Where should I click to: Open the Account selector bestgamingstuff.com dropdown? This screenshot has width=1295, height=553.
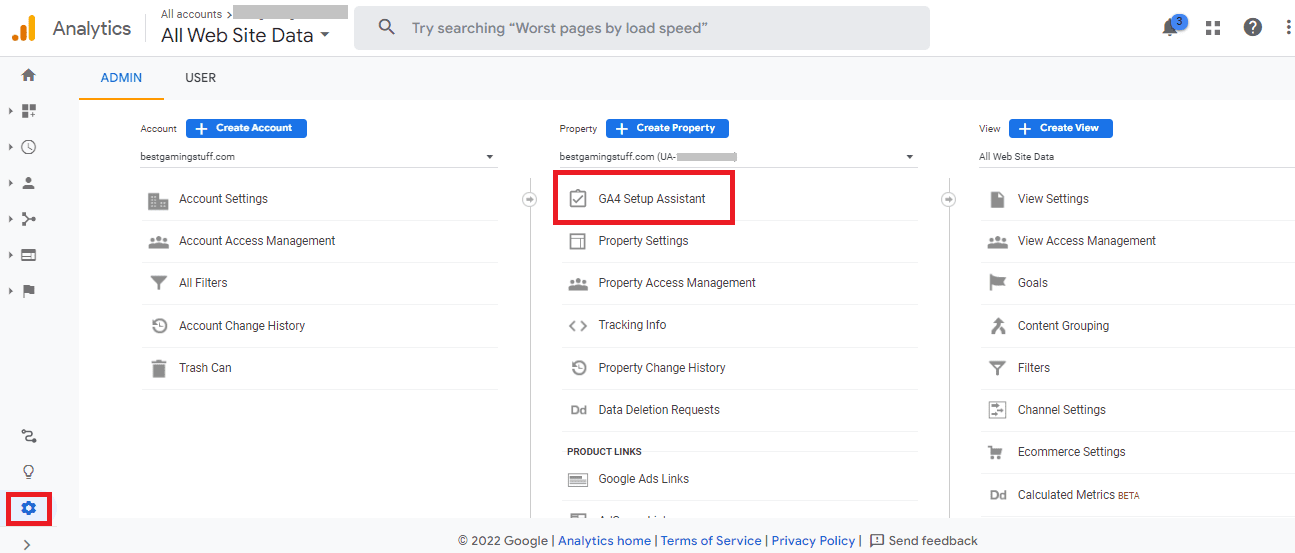click(319, 157)
